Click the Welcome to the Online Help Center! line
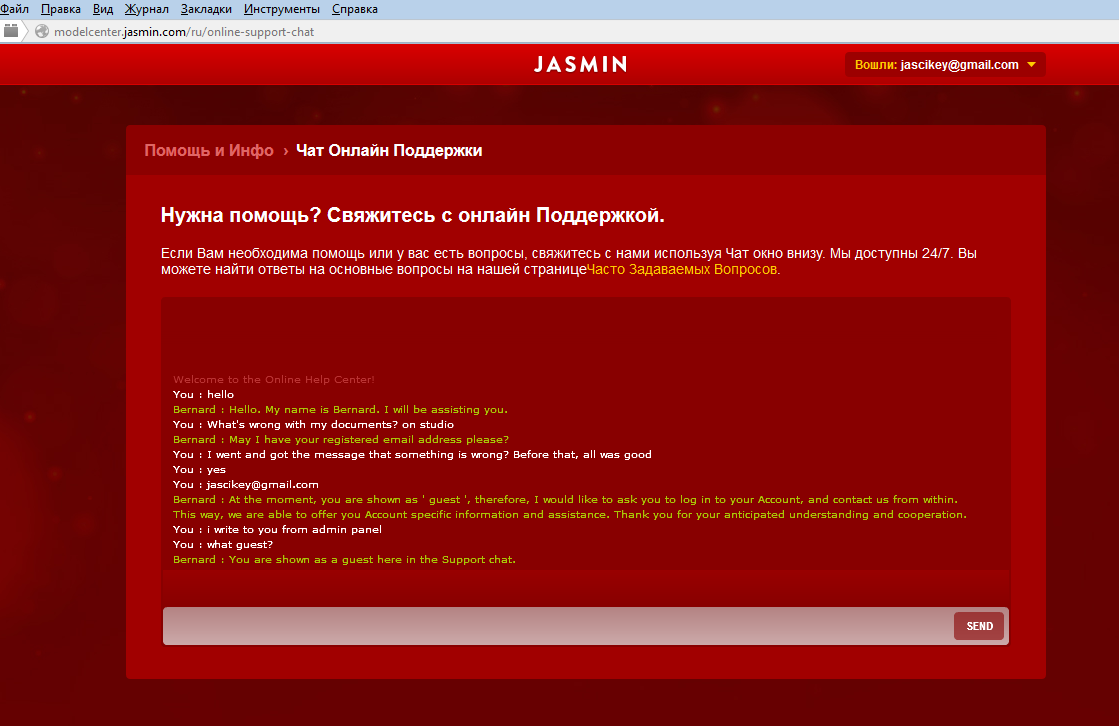This screenshot has height=726, width=1119. [x=273, y=380]
